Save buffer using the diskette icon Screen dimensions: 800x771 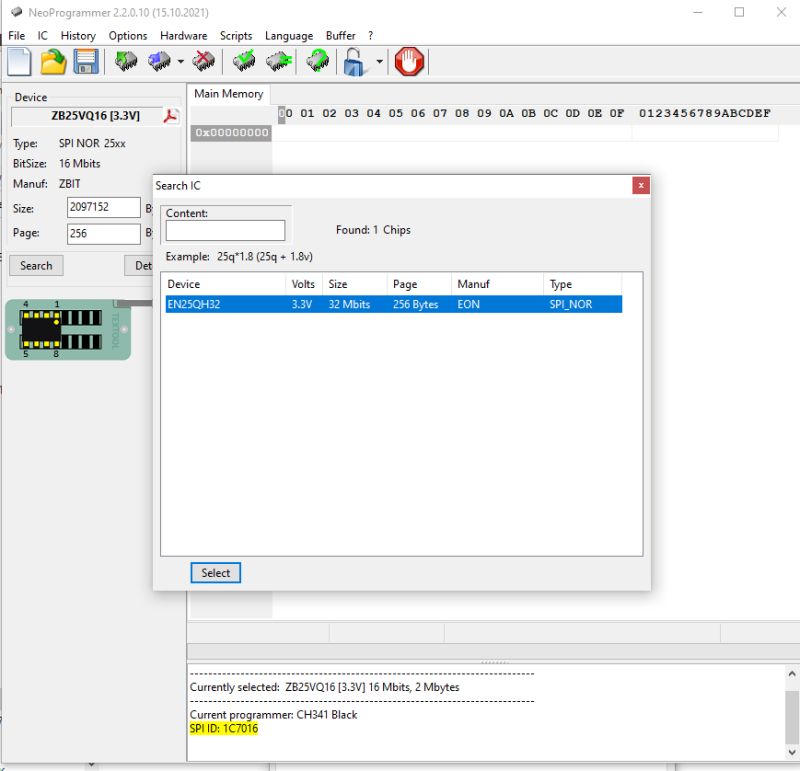[x=88, y=61]
